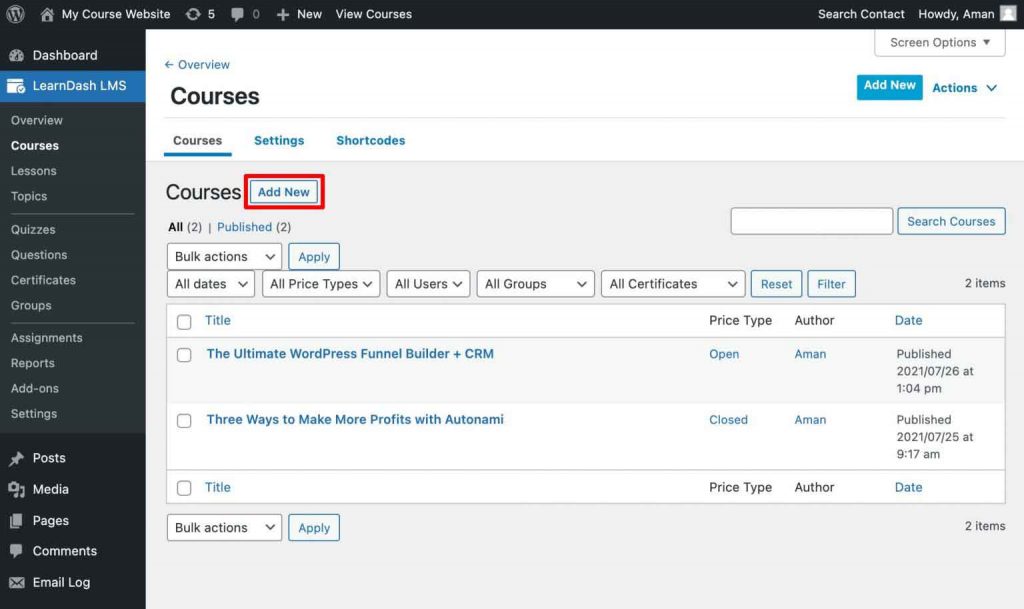1024x609 pixels.
Task: Sort by Date in the table footer
Action: coord(908,488)
